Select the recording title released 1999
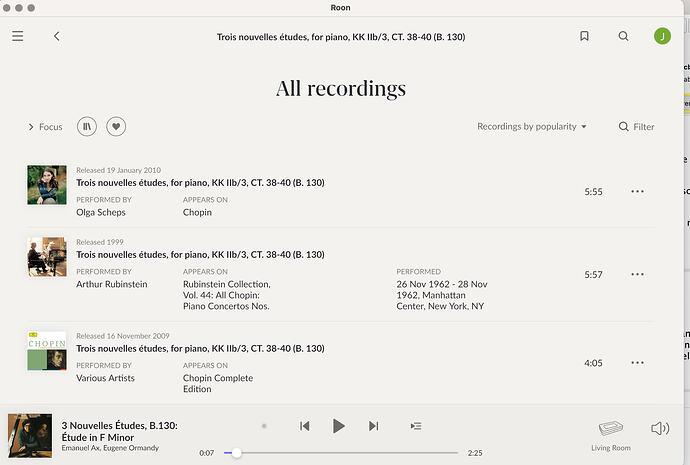 pyautogui.click(x=200, y=255)
